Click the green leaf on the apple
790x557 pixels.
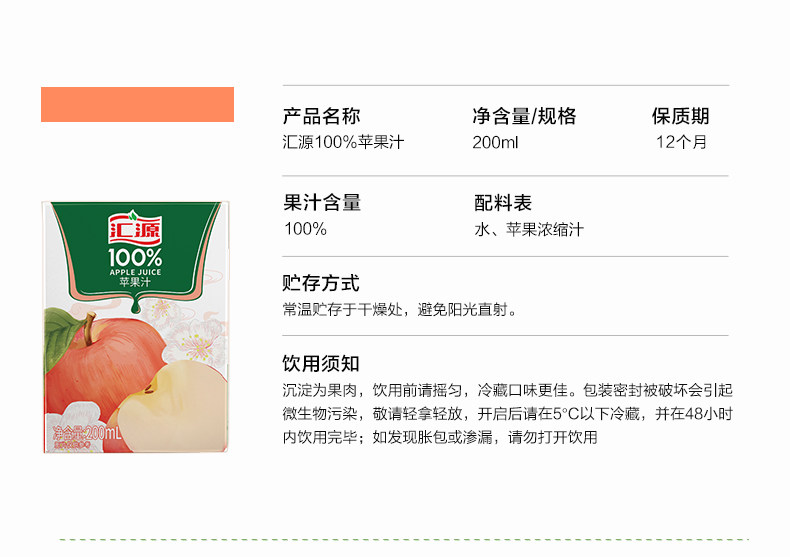[63, 336]
